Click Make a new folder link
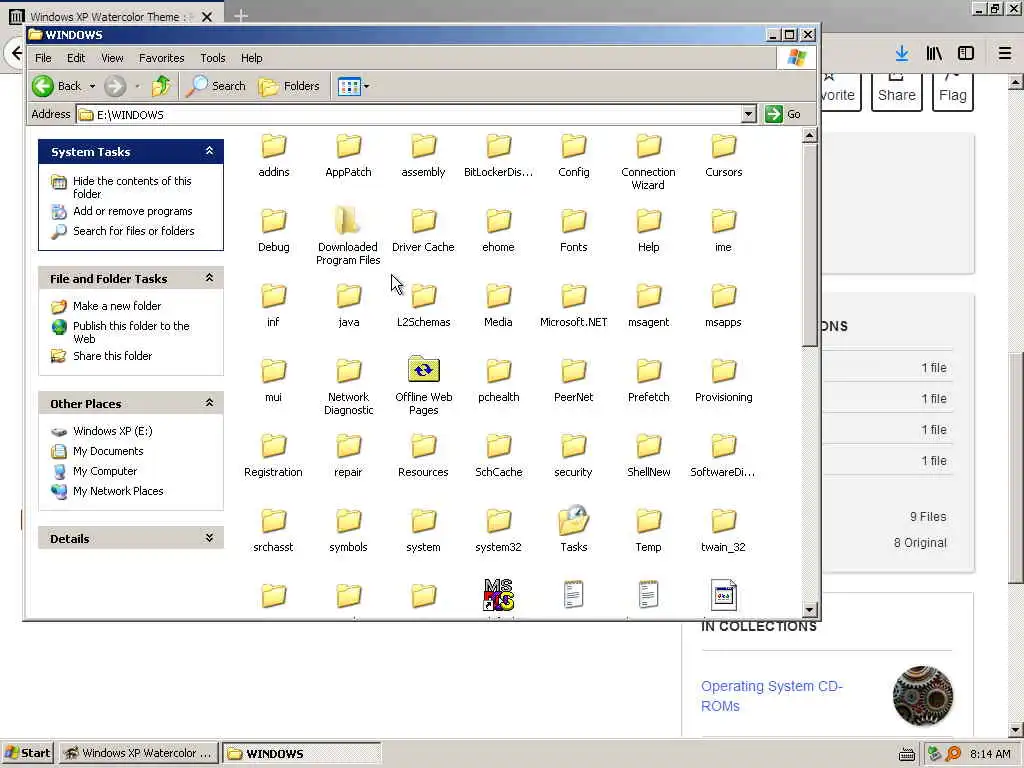Image resolution: width=1024 pixels, height=768 pixels. 117,306
